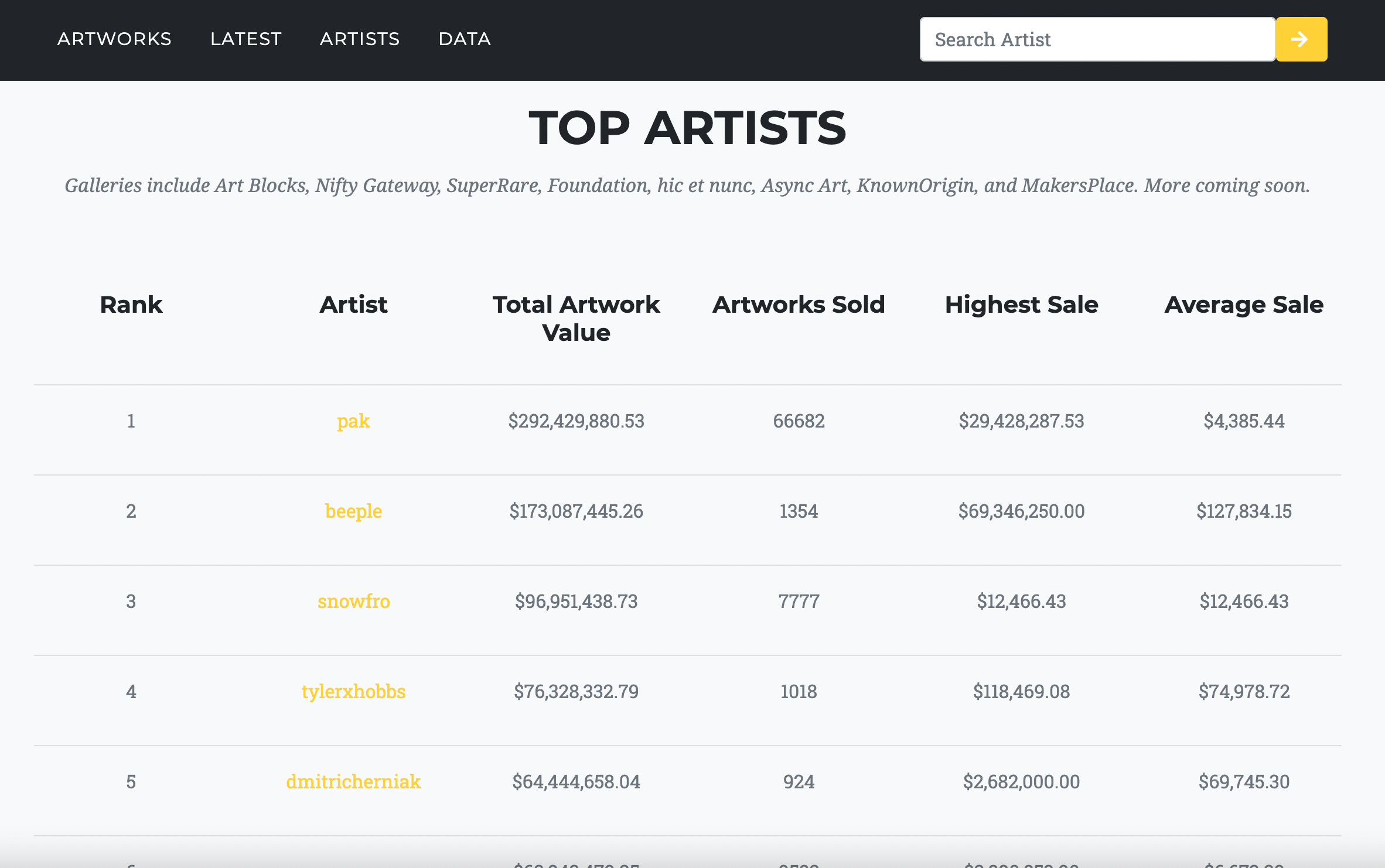Viewport: 1385px width, 868px height.
Task: Click artworks sold value 924
Action: click(x=799, y=782)
